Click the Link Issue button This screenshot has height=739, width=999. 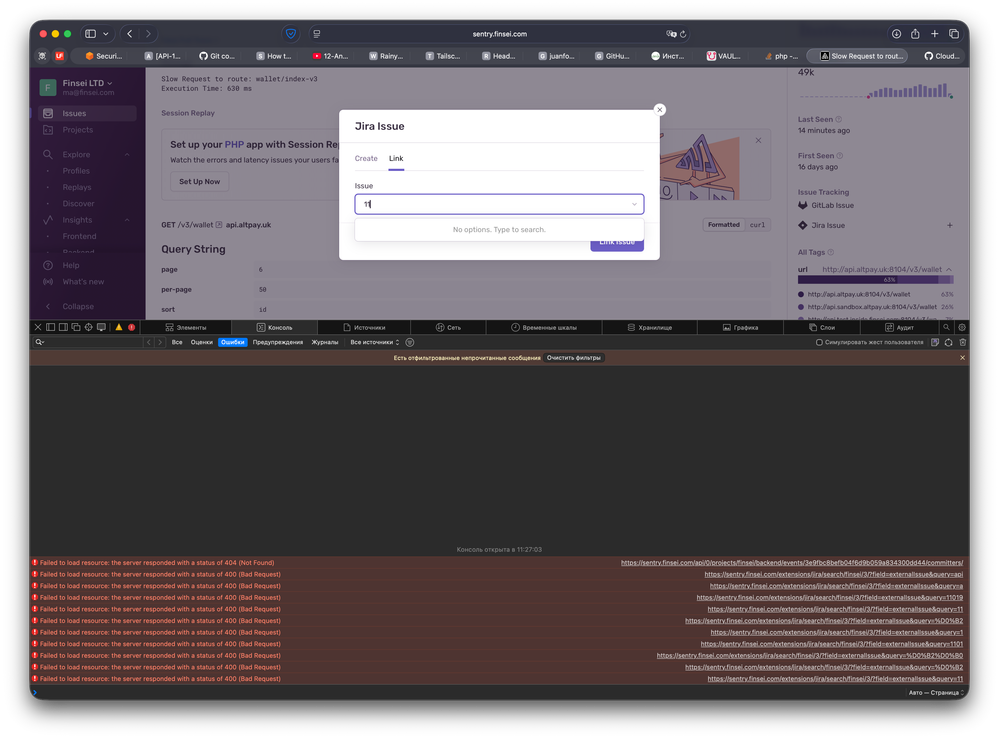pyautogui.click(x=617, y=244)
